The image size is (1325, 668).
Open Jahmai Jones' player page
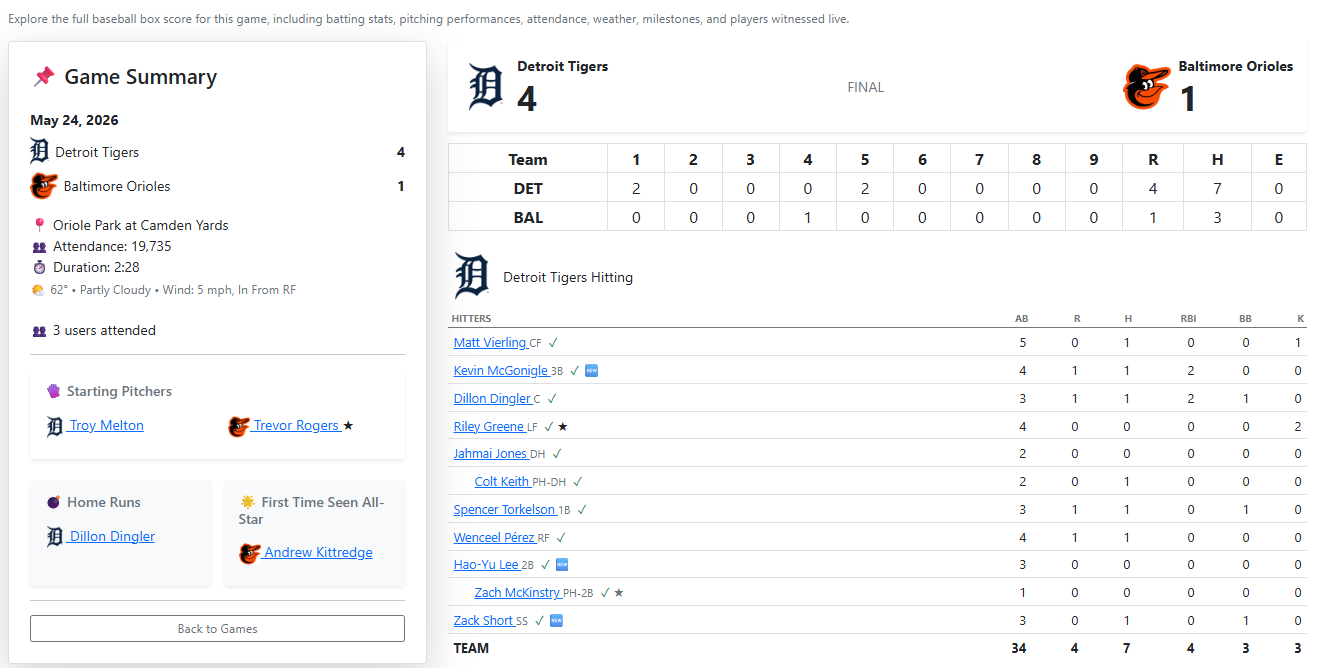pos(491,454)
